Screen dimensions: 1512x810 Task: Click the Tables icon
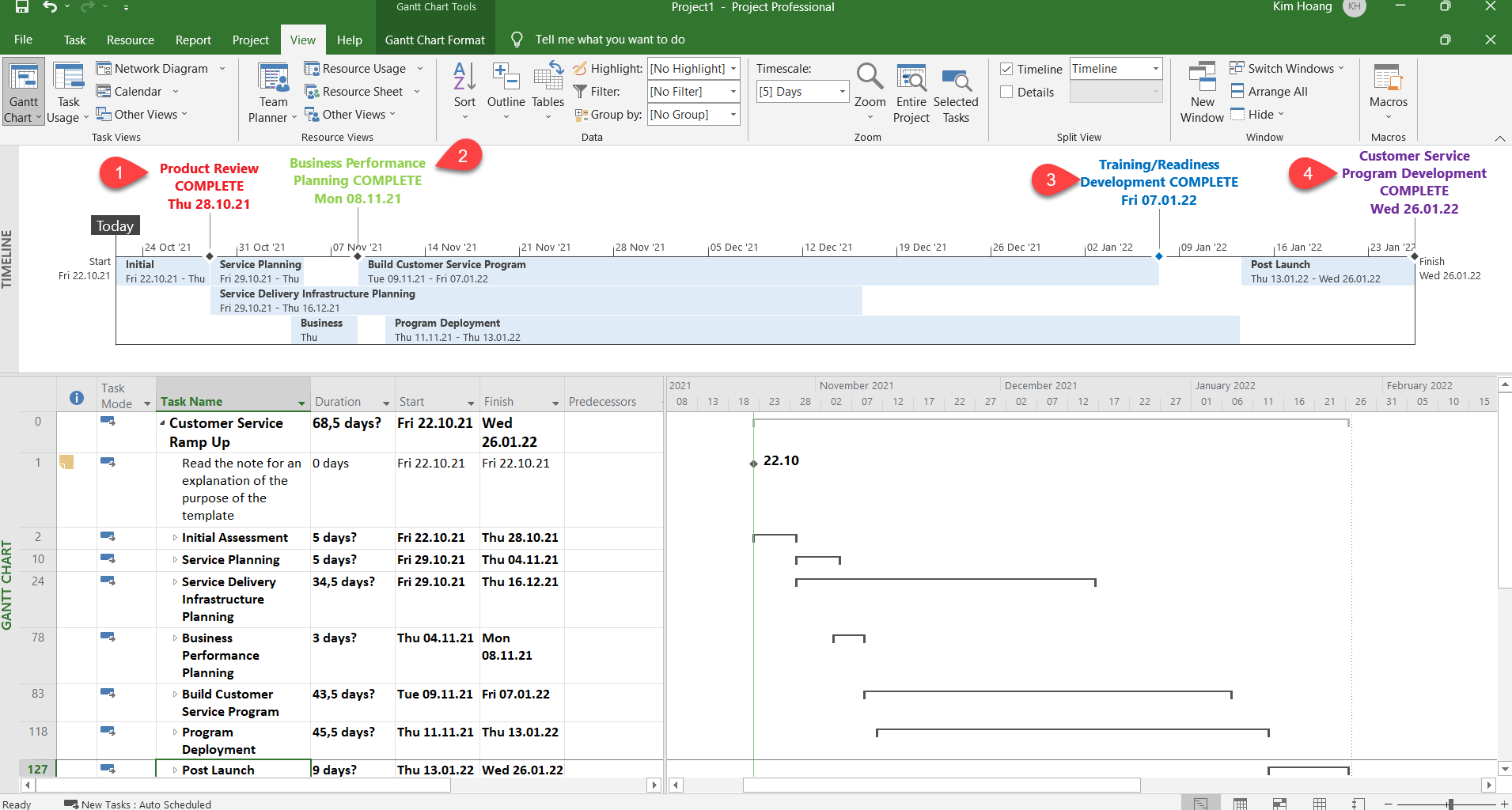tap(548, 79)
